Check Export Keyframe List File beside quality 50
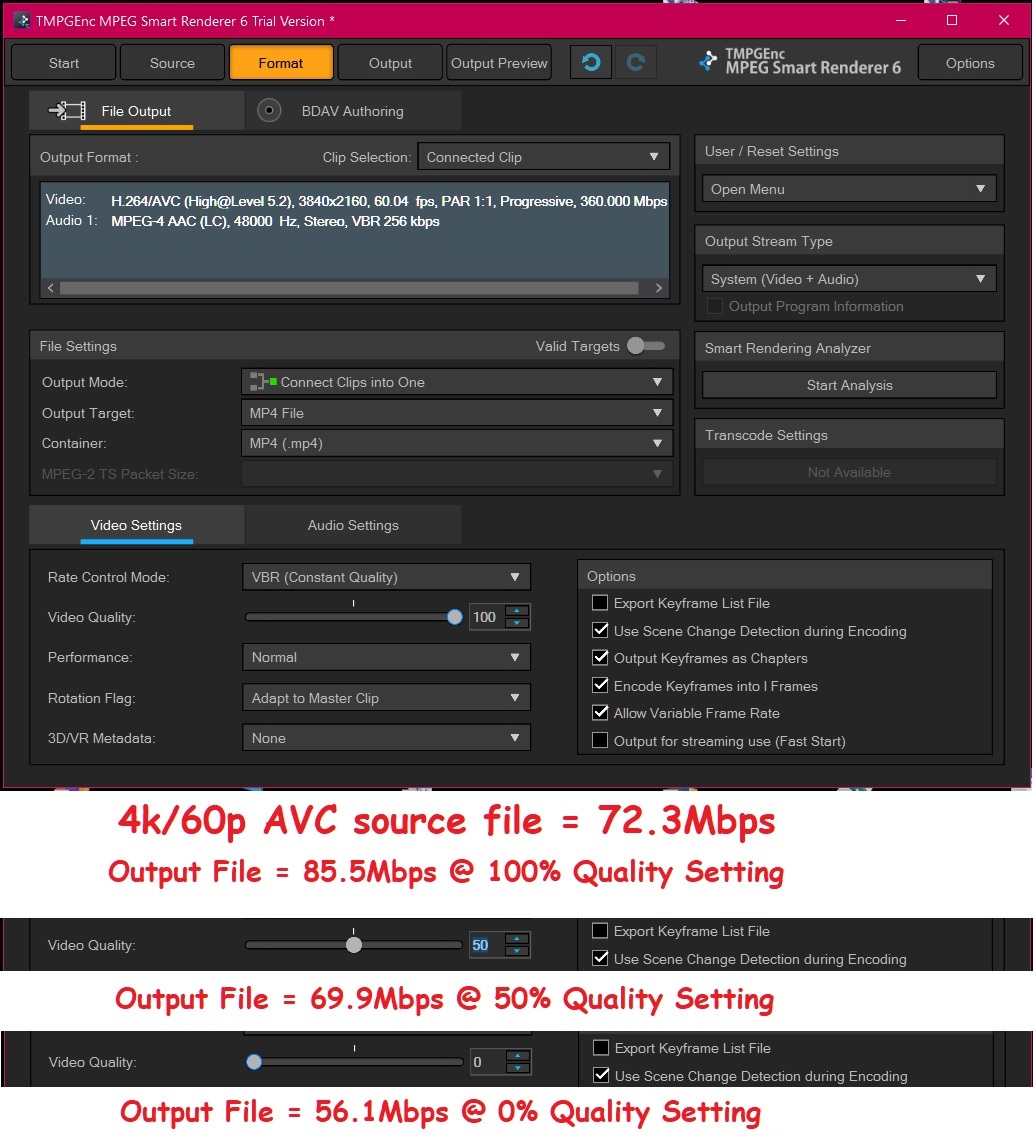1033x1142 pixels. (600, 931)
